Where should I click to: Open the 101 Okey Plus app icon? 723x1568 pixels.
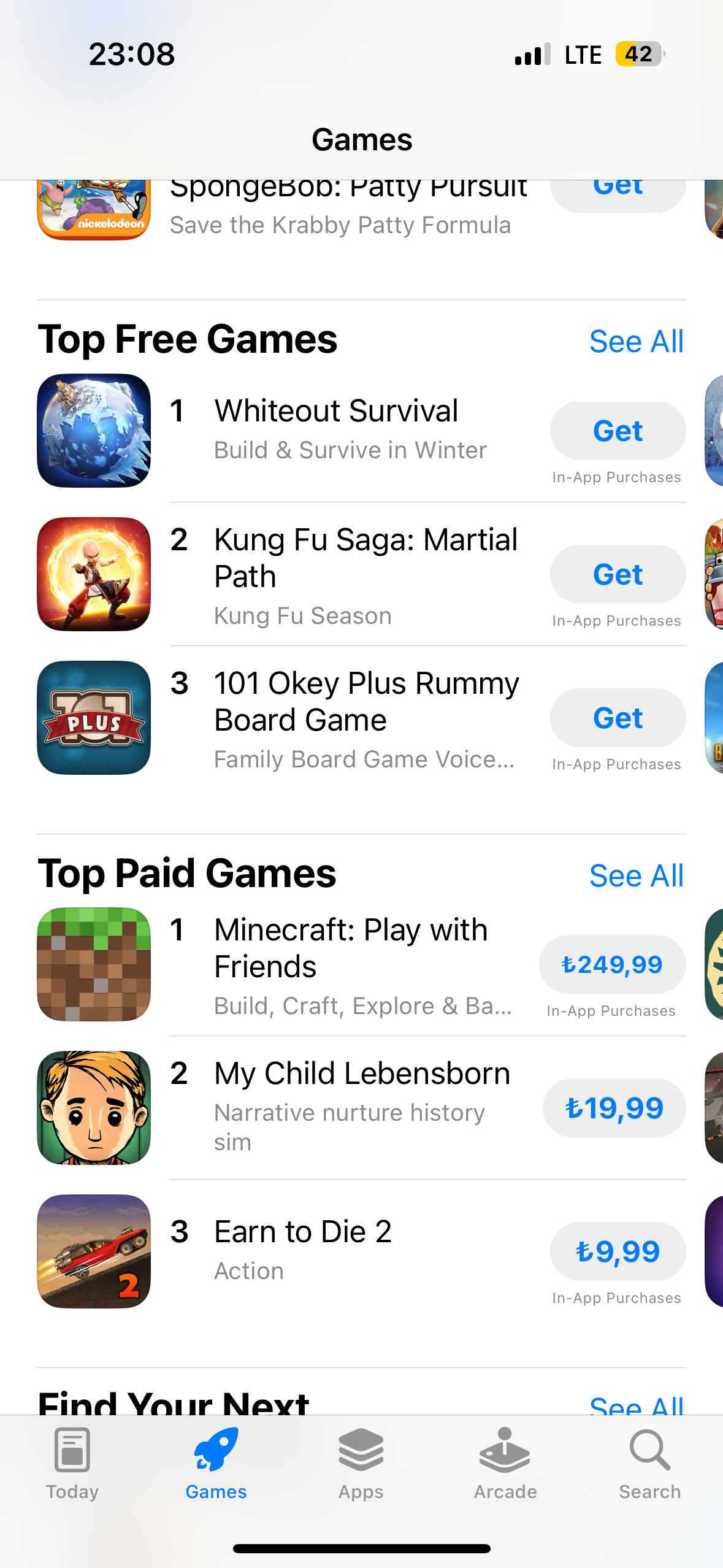tap(94, 718)
